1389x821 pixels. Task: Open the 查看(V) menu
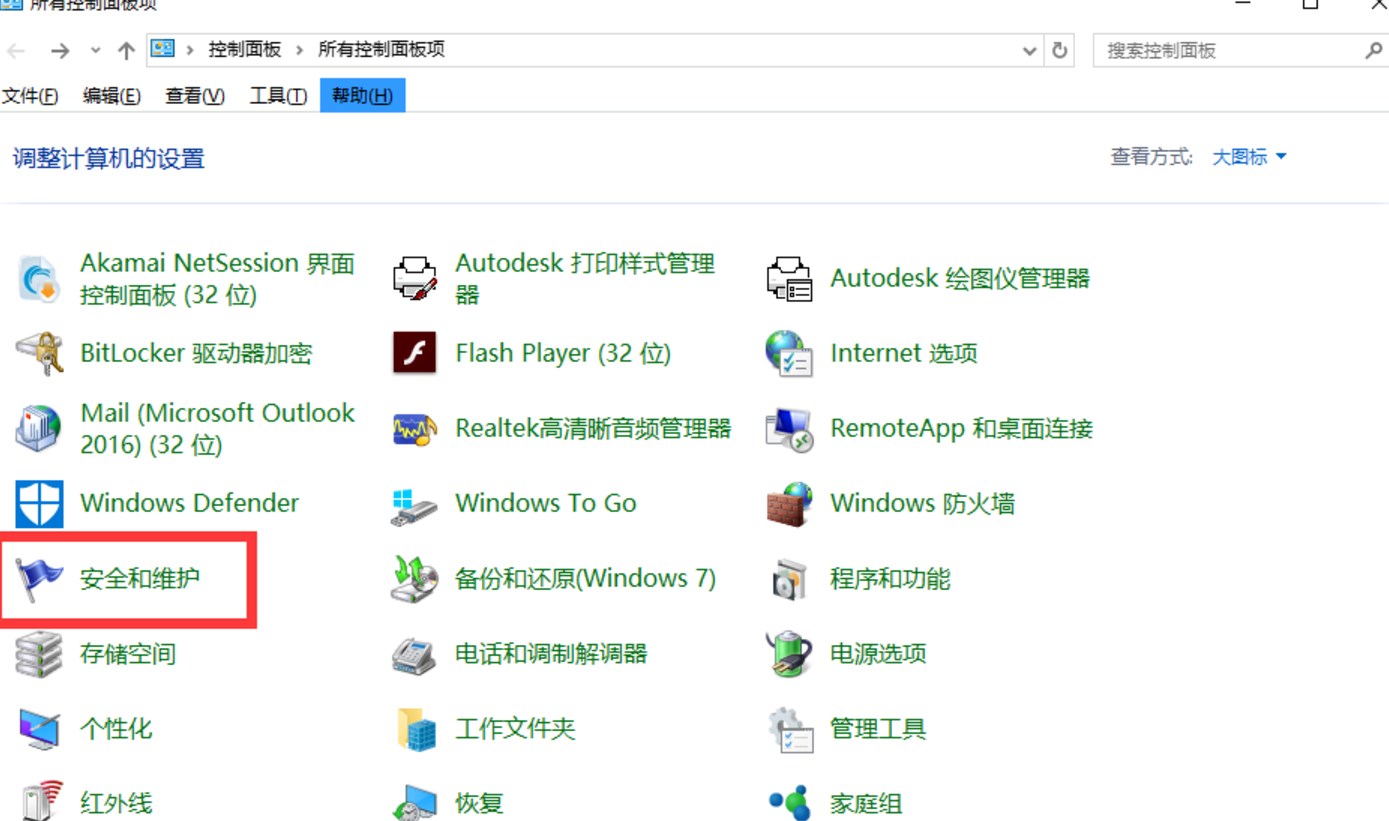[194, 96]
